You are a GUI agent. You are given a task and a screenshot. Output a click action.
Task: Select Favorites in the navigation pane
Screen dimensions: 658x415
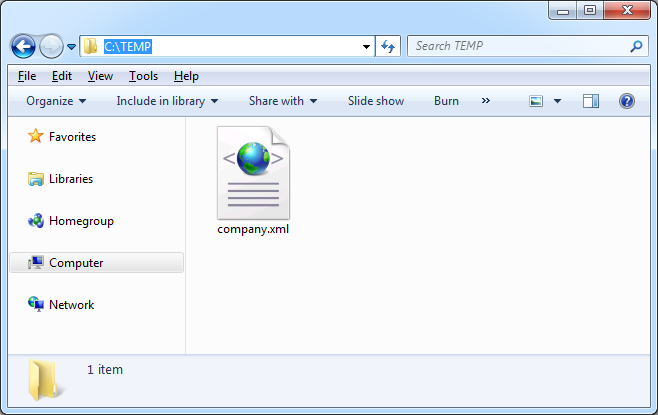point(72,137)
